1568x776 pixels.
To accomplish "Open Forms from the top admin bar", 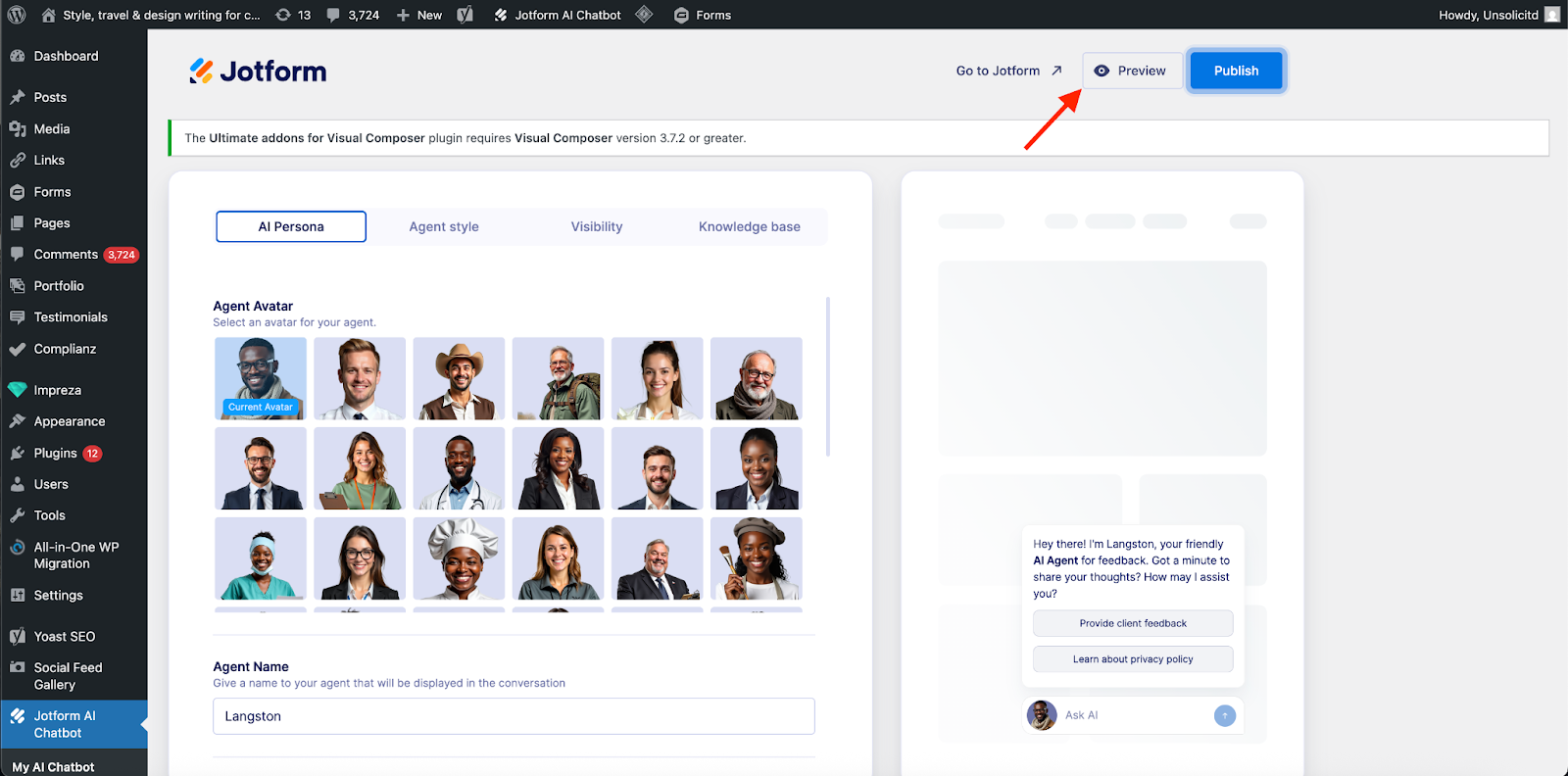I will (703, 15).
